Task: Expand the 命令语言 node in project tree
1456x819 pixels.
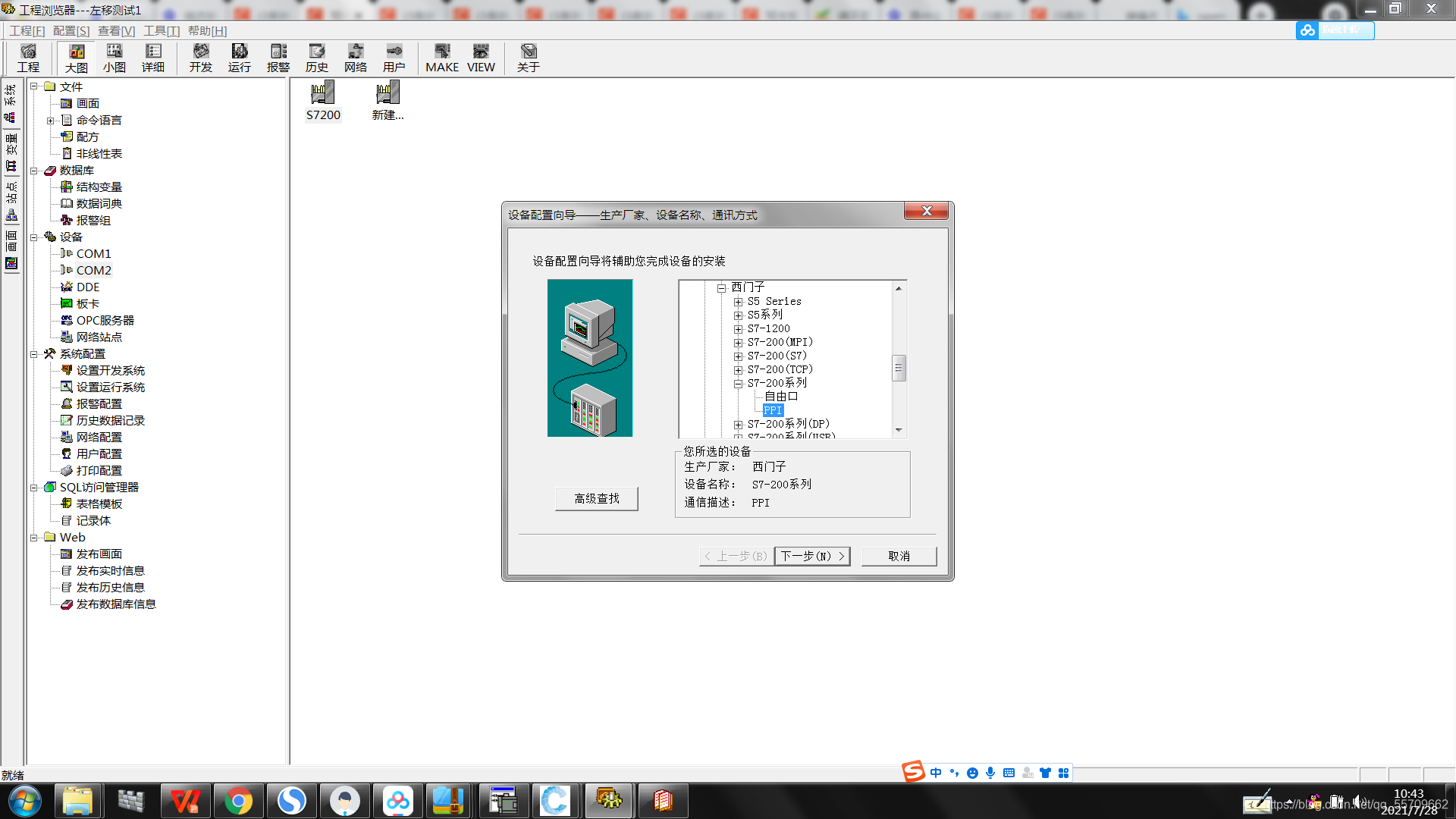Action: tap(50, 121)
